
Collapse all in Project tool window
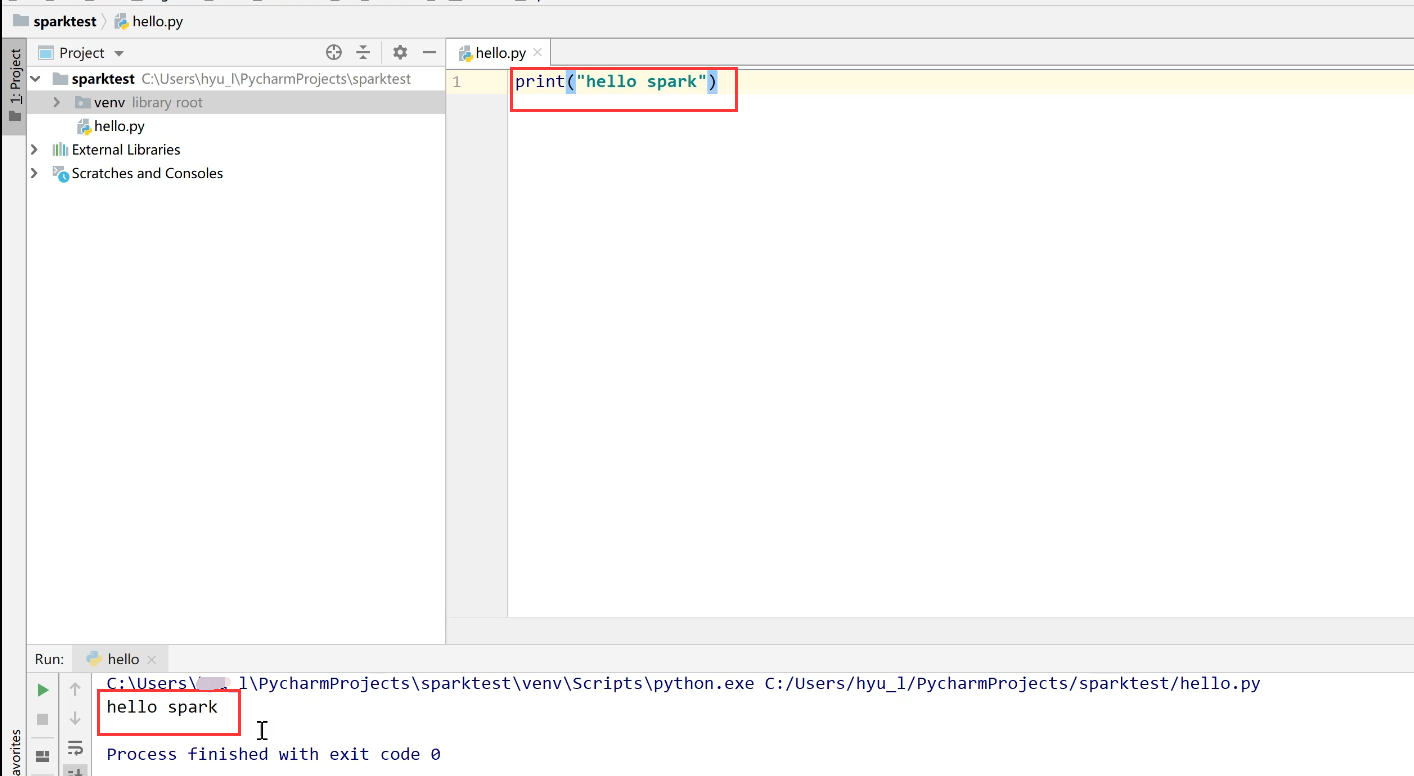click(x=363, y=53)
